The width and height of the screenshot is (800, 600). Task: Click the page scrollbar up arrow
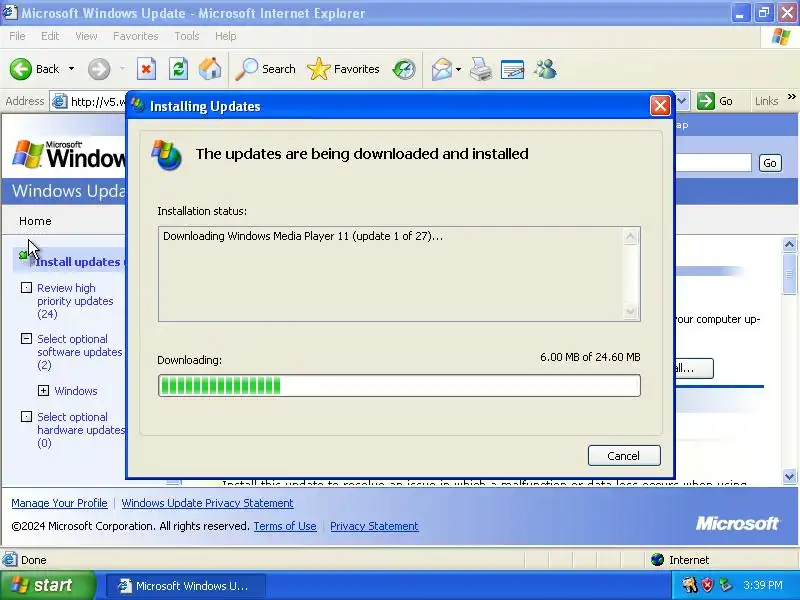789,245
